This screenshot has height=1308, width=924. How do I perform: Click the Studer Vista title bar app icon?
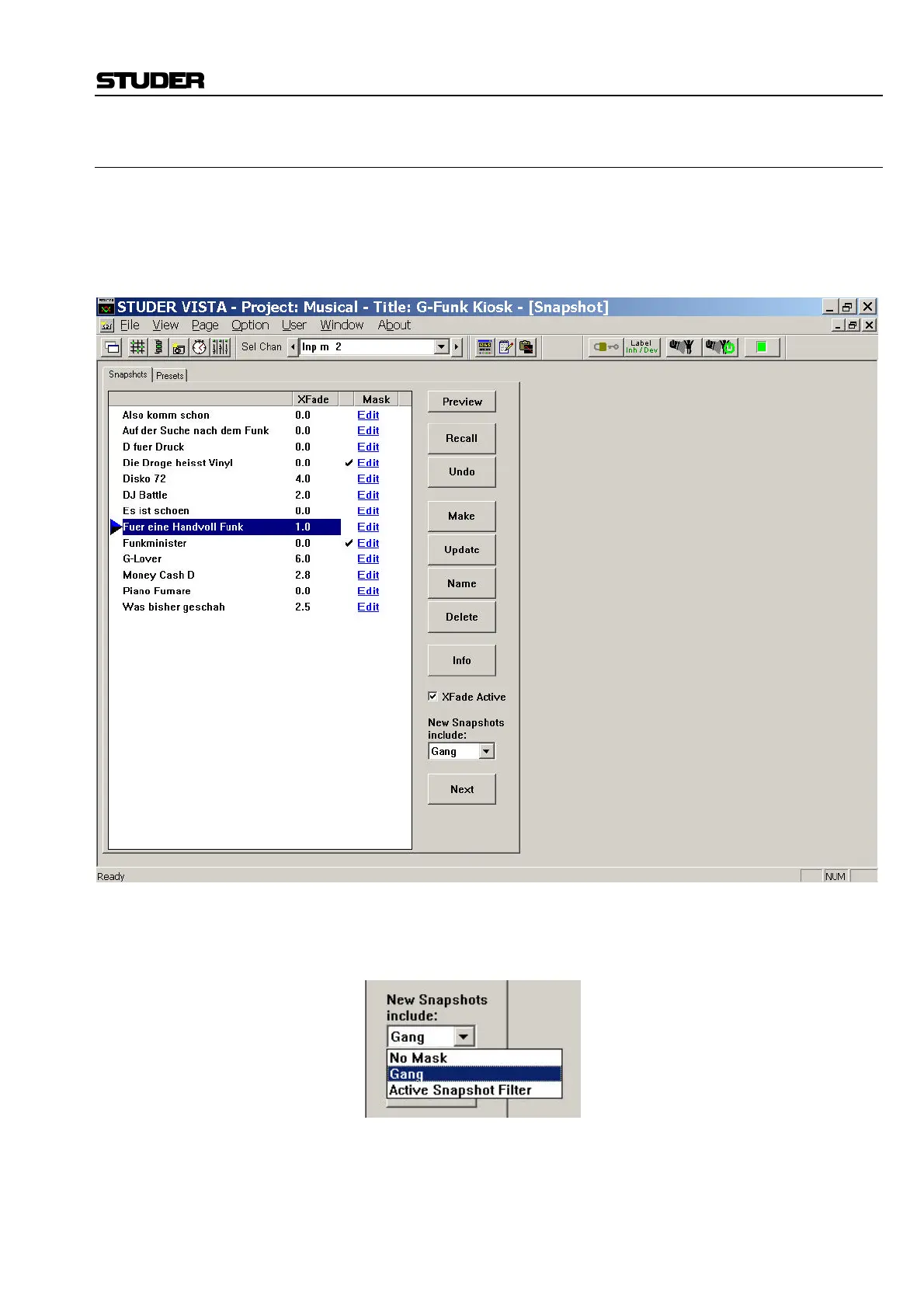[106, 307]
